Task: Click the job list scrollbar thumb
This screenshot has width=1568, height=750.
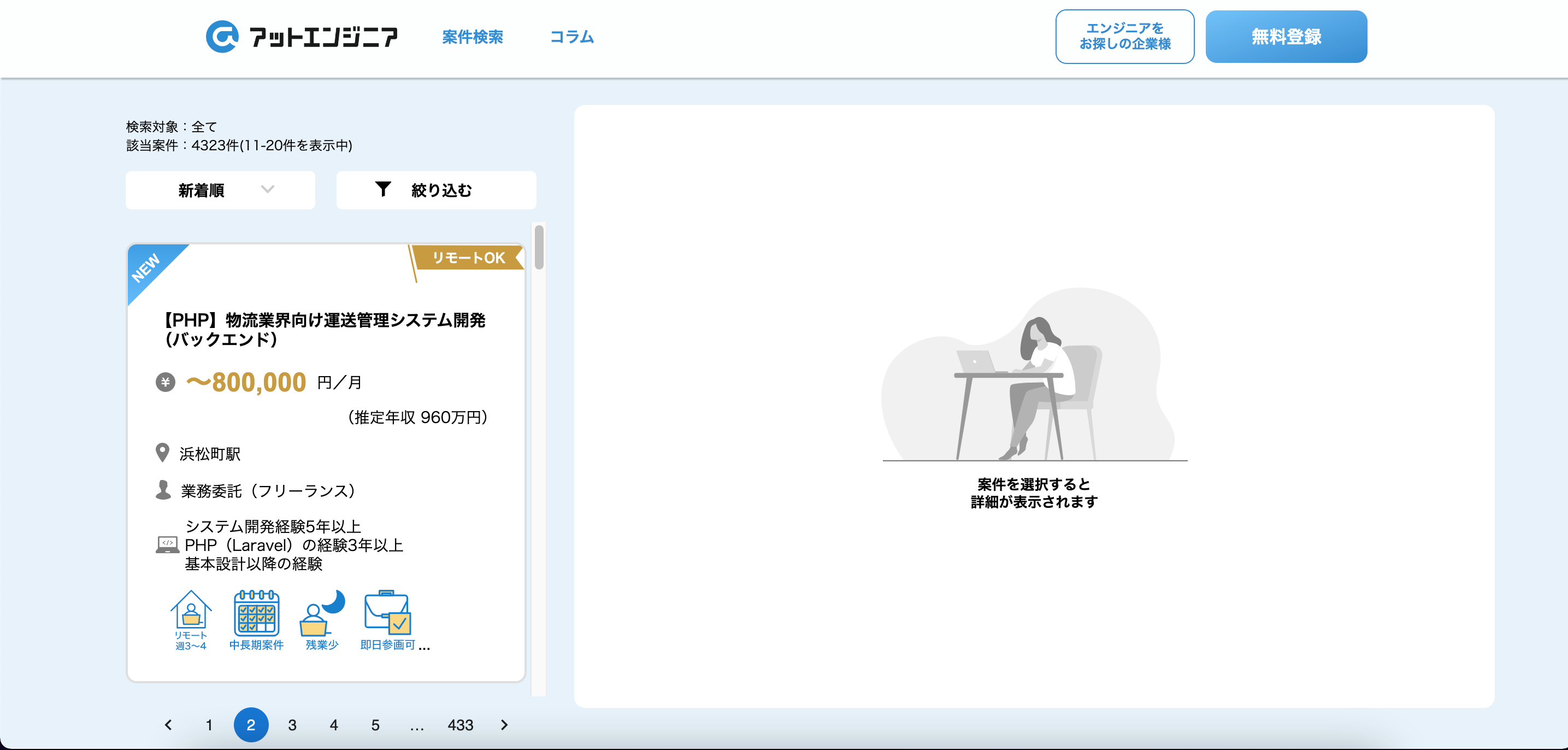Action: click(x=539, y=248)
